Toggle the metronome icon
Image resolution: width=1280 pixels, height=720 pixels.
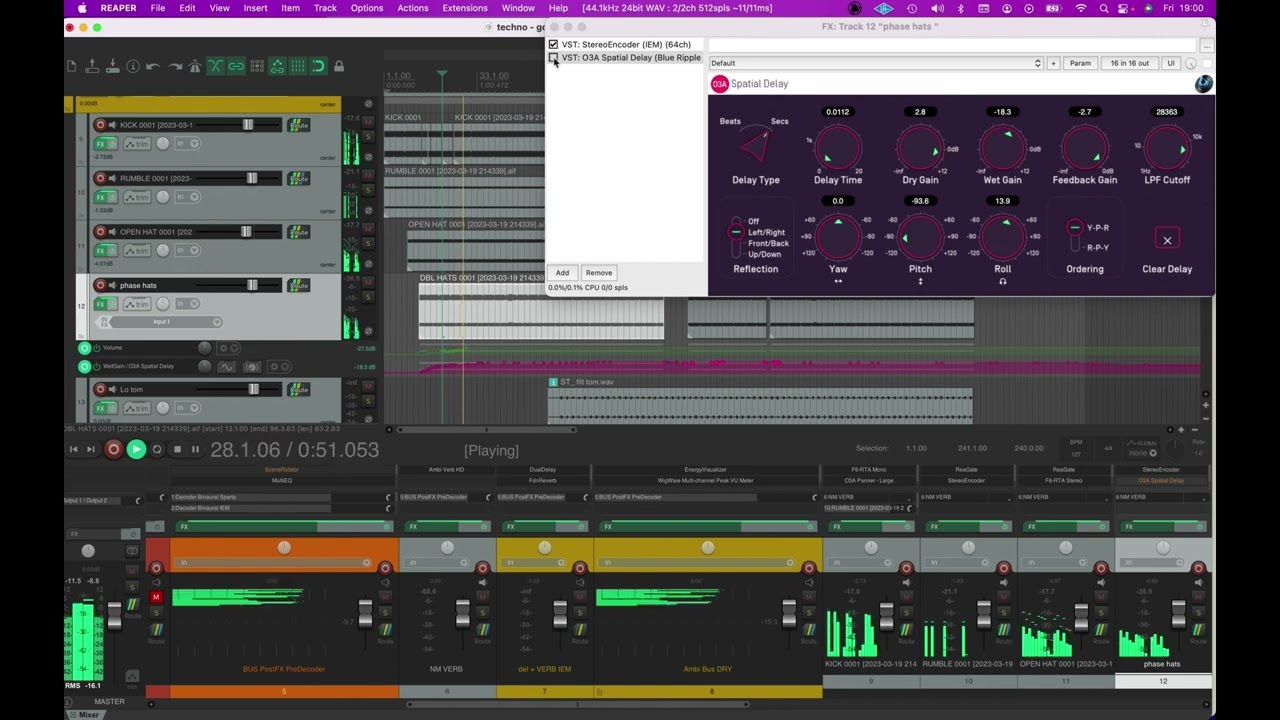tap(195, 66)
